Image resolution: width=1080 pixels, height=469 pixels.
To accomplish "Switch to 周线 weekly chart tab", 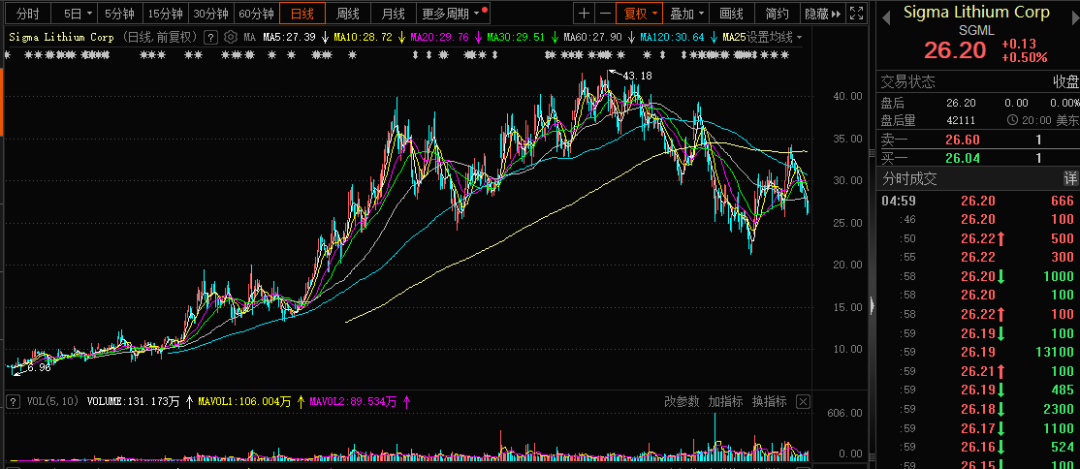I will (347, 13).
